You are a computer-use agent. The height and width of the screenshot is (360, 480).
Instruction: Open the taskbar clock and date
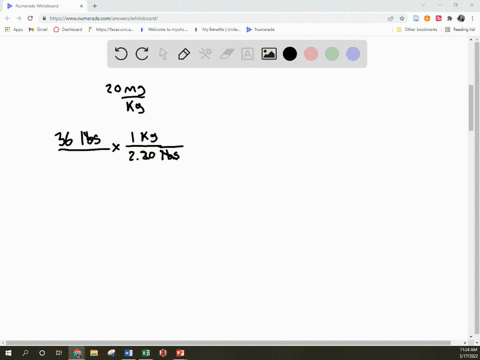(468, 353)
